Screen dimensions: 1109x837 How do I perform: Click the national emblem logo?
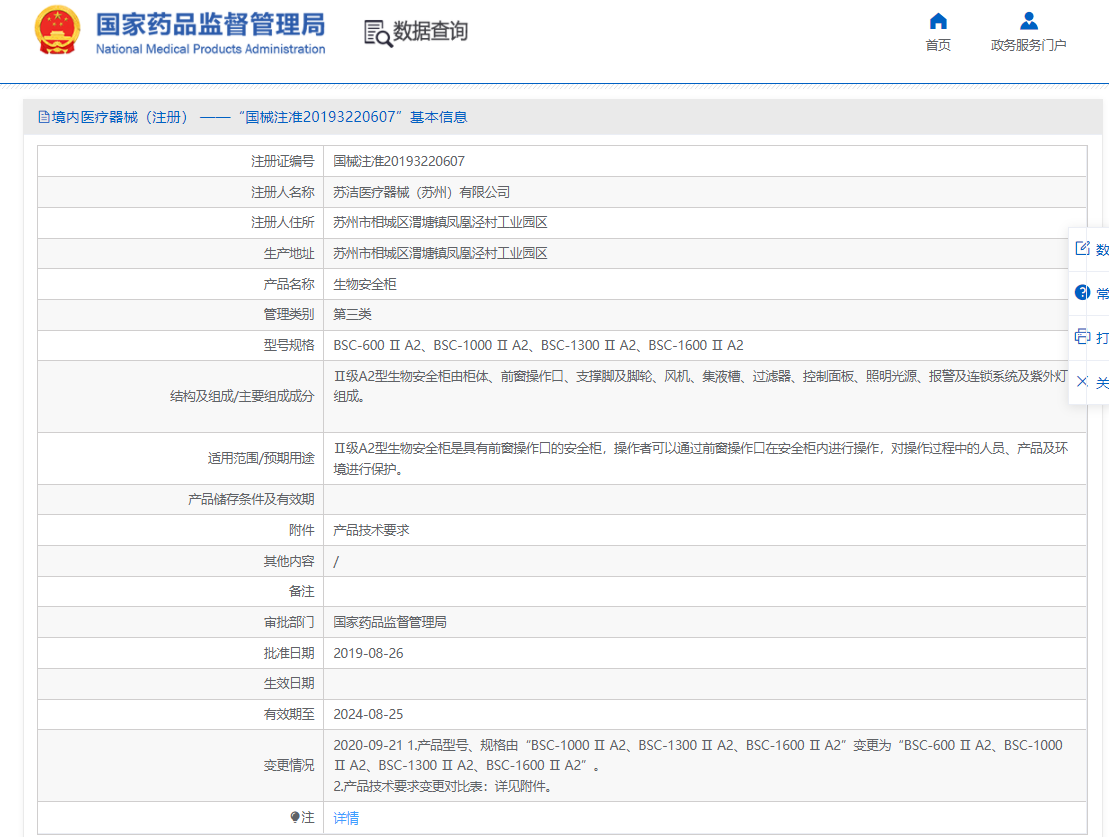(x=57, y=30)
